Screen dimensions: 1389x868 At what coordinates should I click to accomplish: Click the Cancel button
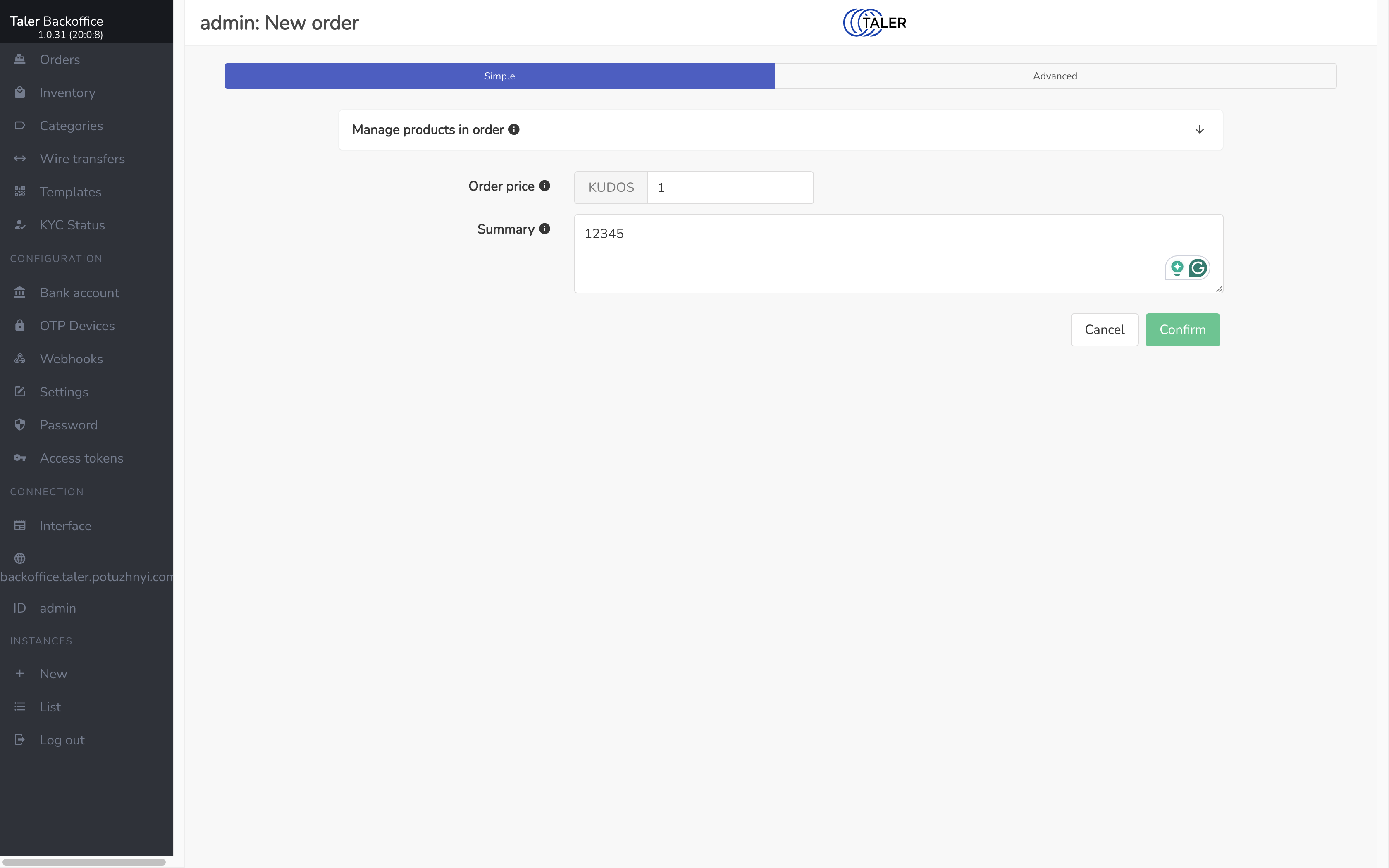pyautogui.click(x=1104, y=329)
